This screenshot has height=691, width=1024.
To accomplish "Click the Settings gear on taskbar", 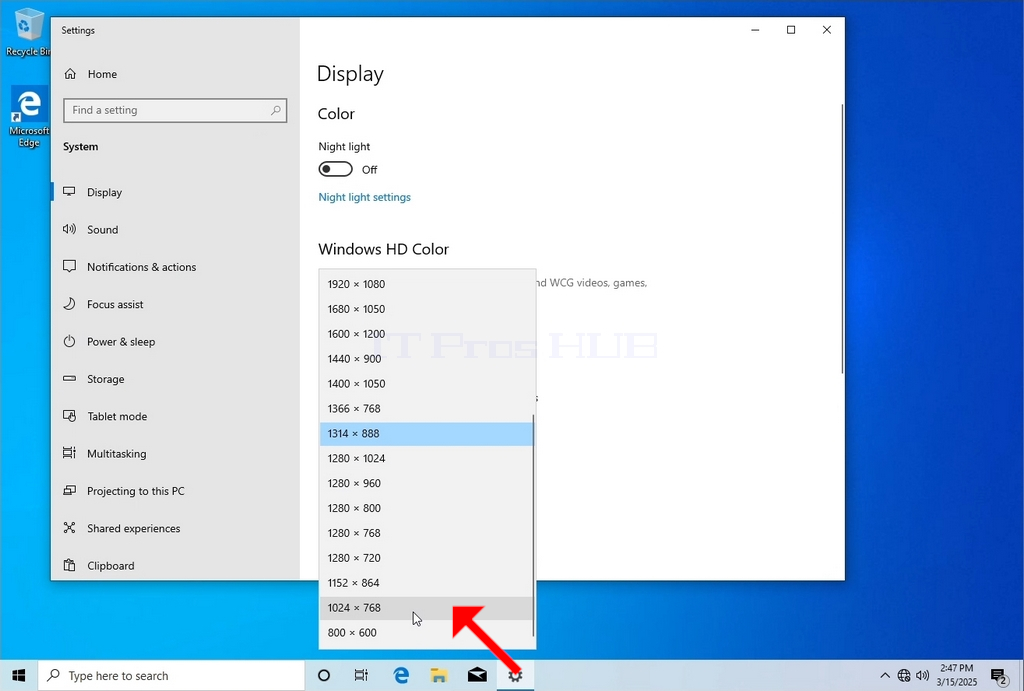I will pyautogui.click(x=515, y=675).
